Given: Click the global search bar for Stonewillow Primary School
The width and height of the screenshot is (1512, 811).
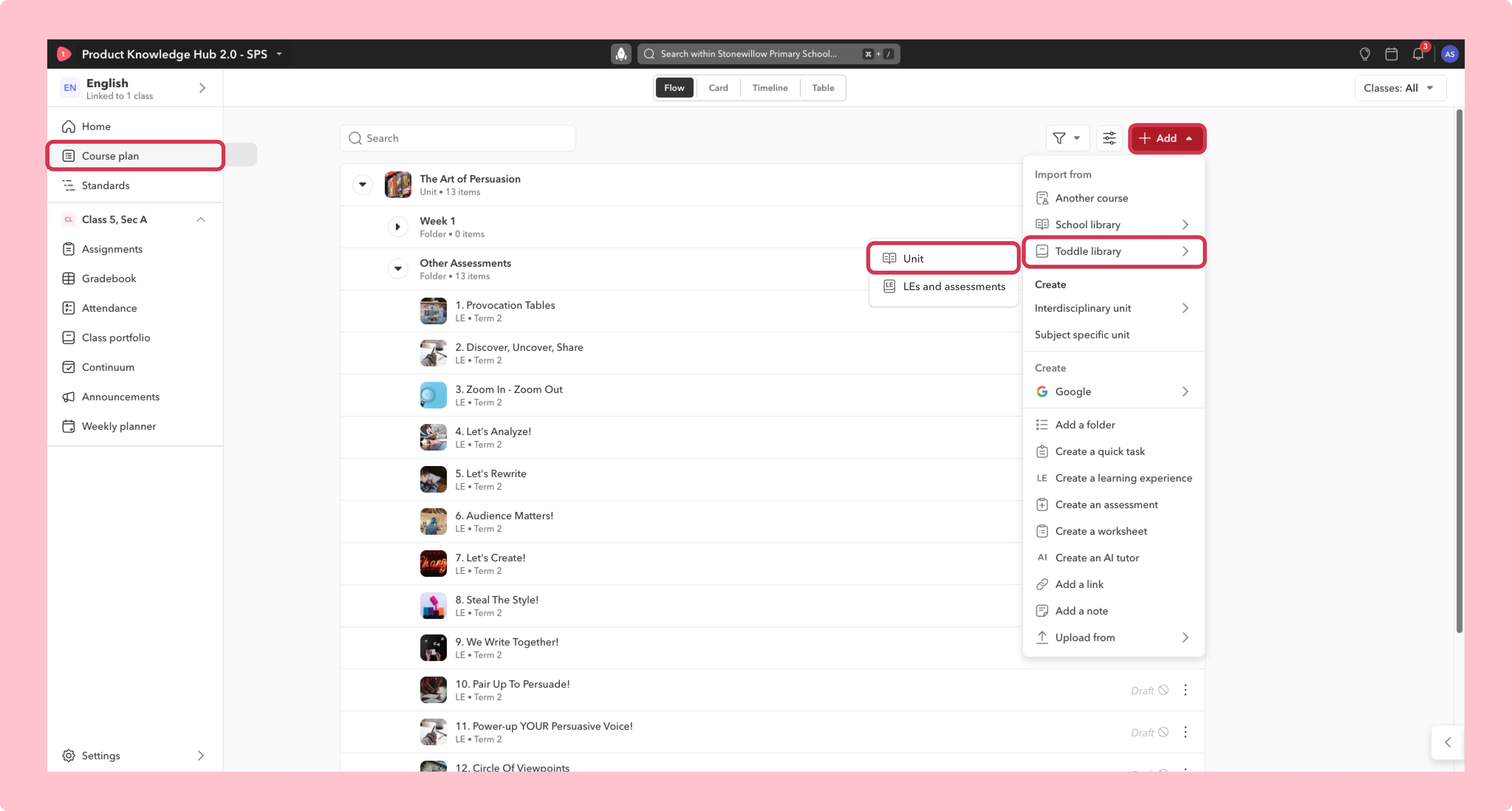Looking at the screenshot, I should (x=768, y=54).
